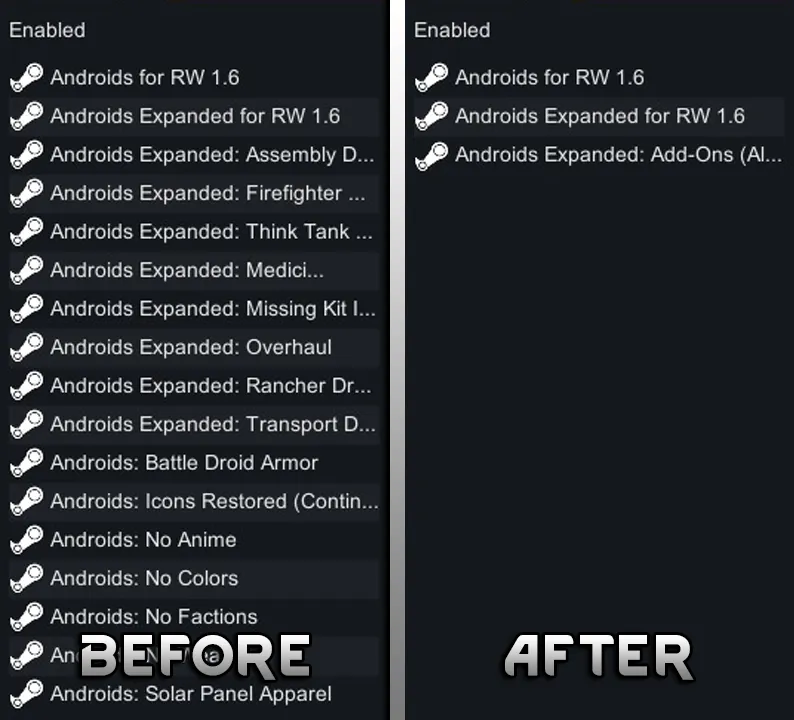Select Androids: Icons Restored (Contin... mod
This screenshot has height=720, width=794.
tap(214, 501)
